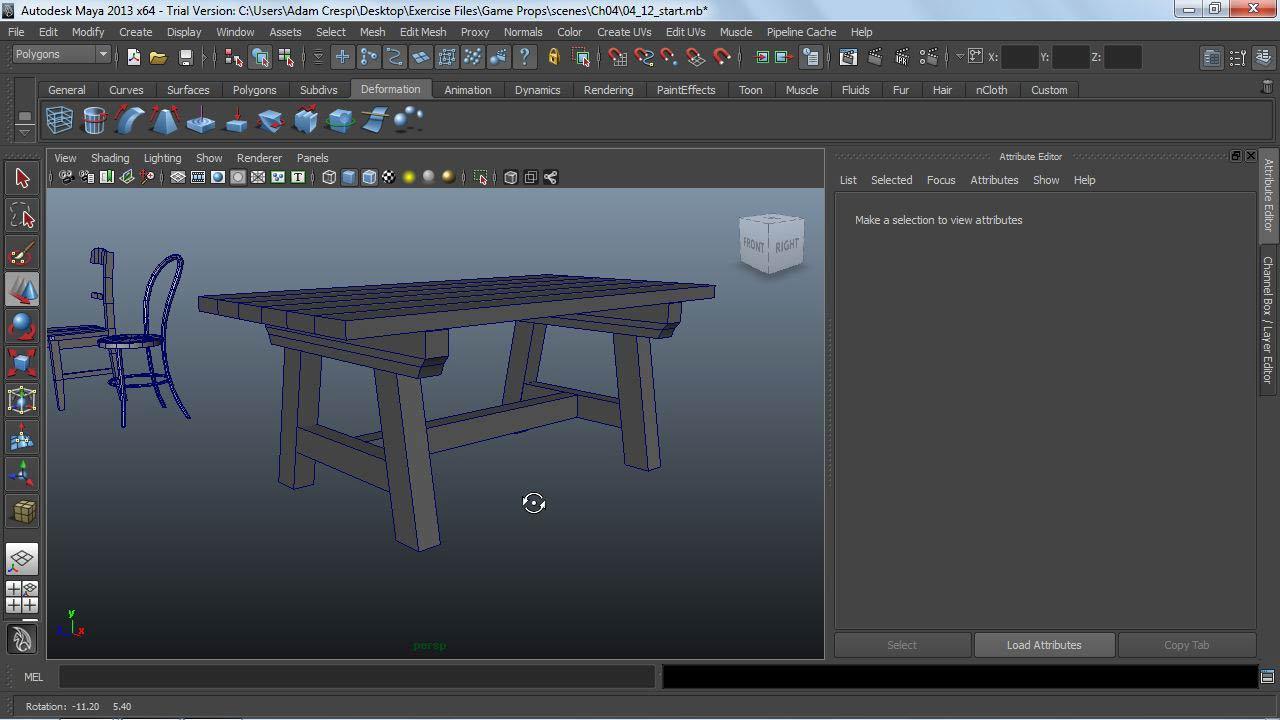The height and width of the screenshot is (720, 1280).
Task: Open the Channel Box / Layer Editor tab
Action: click(1268, 320)
